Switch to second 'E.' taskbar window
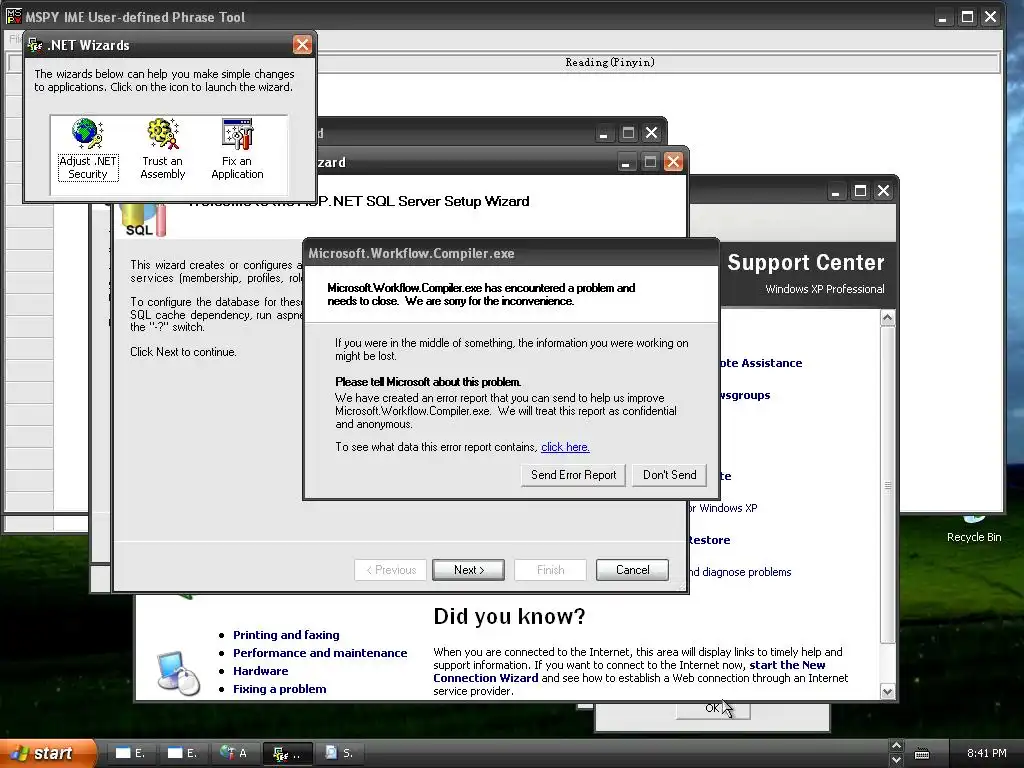This screenshot has height=768, width=1024. coord(182,753)
